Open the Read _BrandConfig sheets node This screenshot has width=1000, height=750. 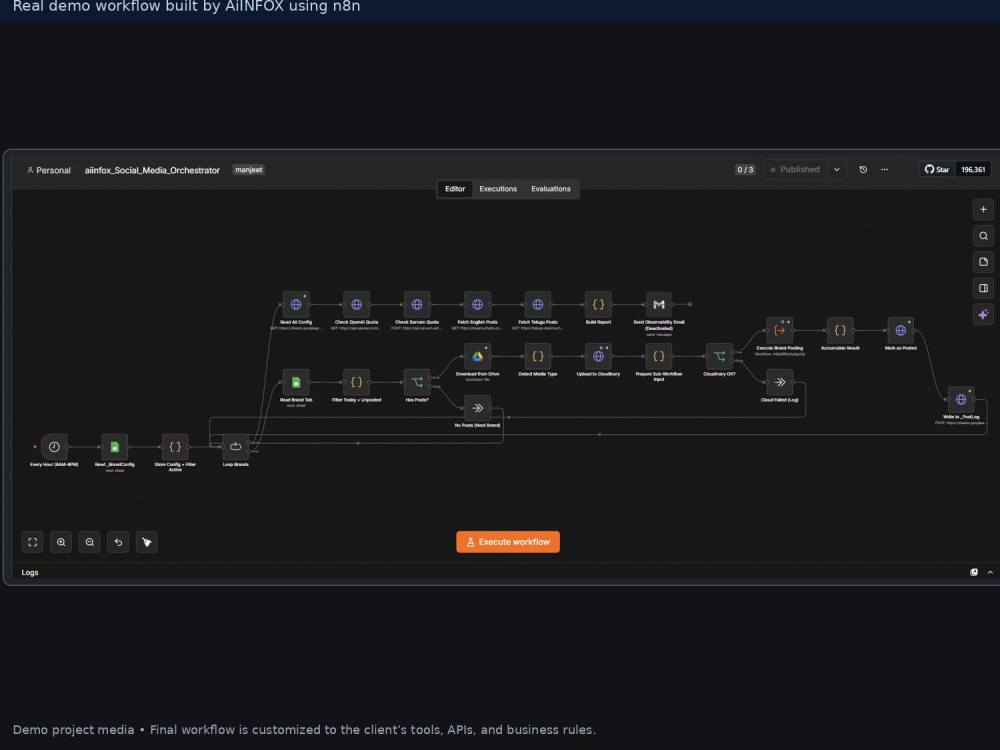pyautogui.click(x=115, y=447)
